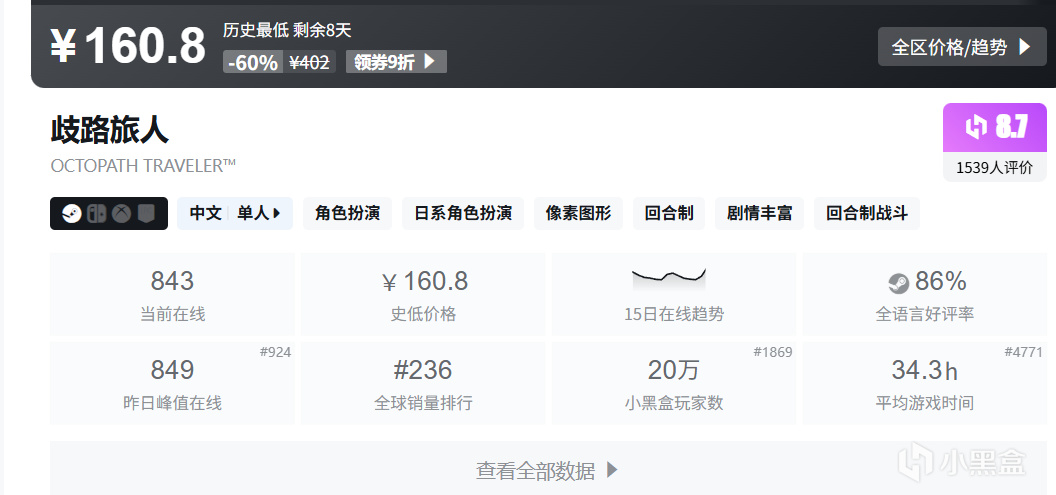
Task: Click the 86% 全语言好评率 card
Action: tap(925, 294)
